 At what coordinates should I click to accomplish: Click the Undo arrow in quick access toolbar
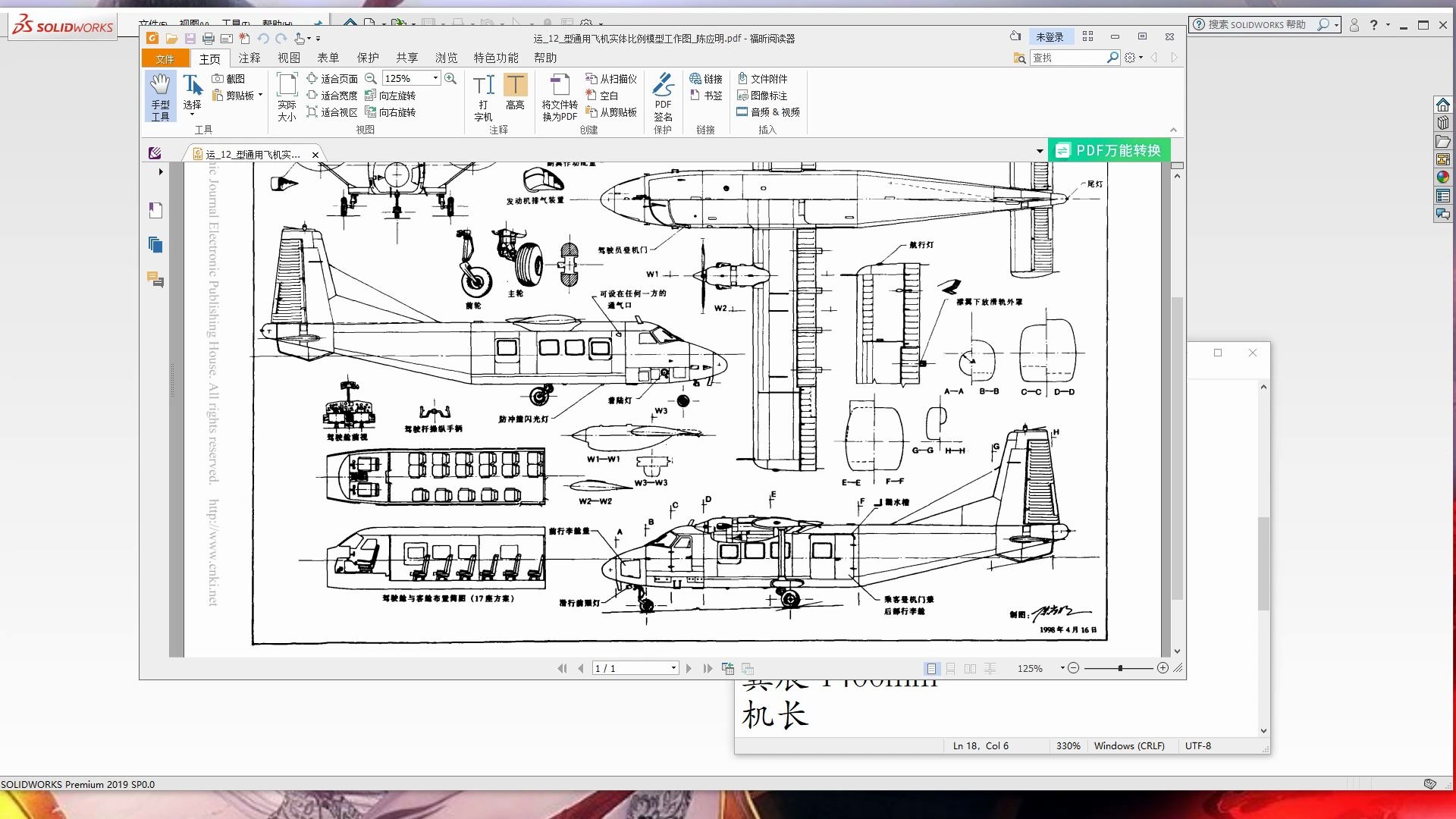262,38
